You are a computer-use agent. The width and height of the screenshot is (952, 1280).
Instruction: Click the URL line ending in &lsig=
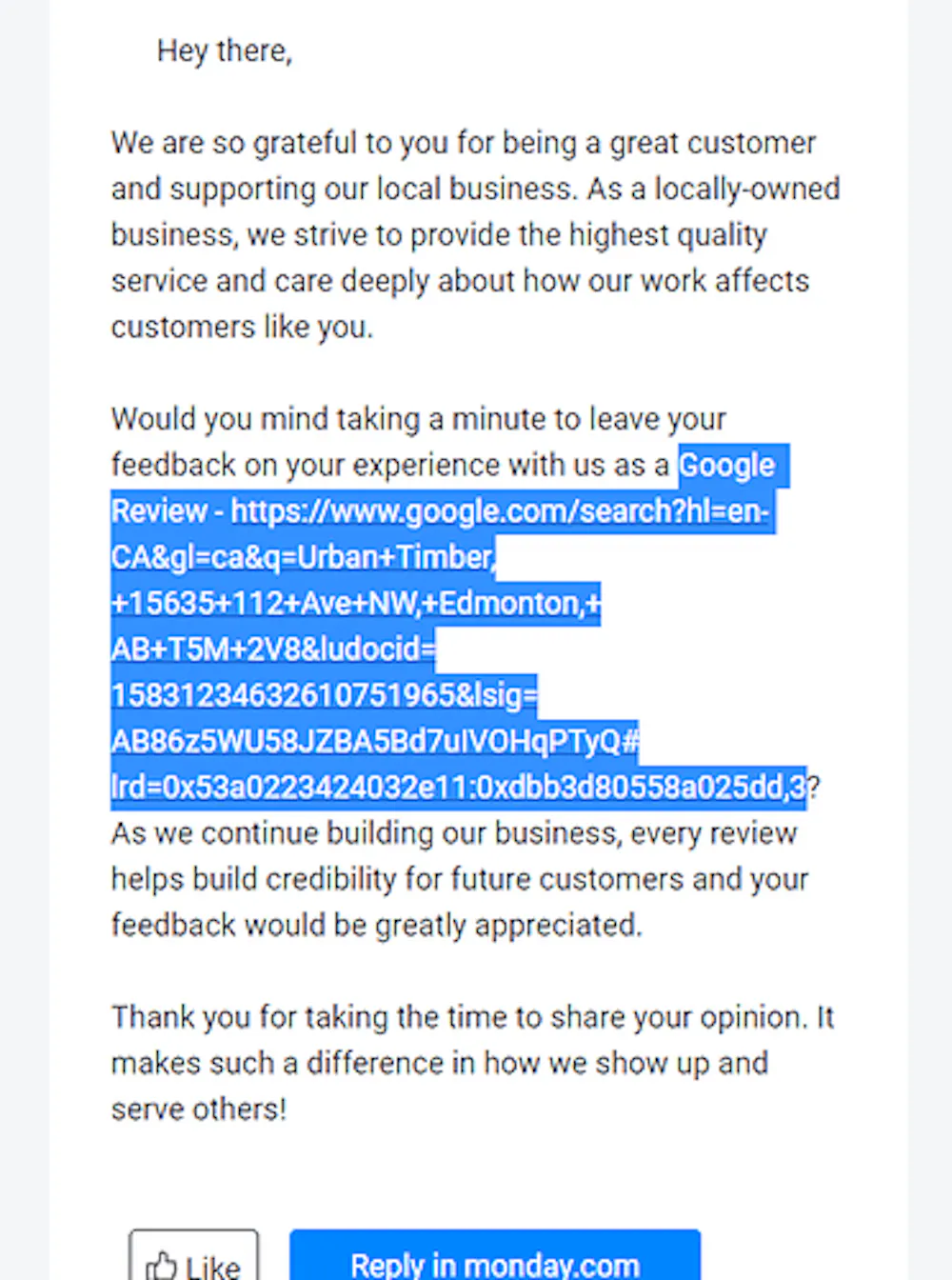click(324, 695)
